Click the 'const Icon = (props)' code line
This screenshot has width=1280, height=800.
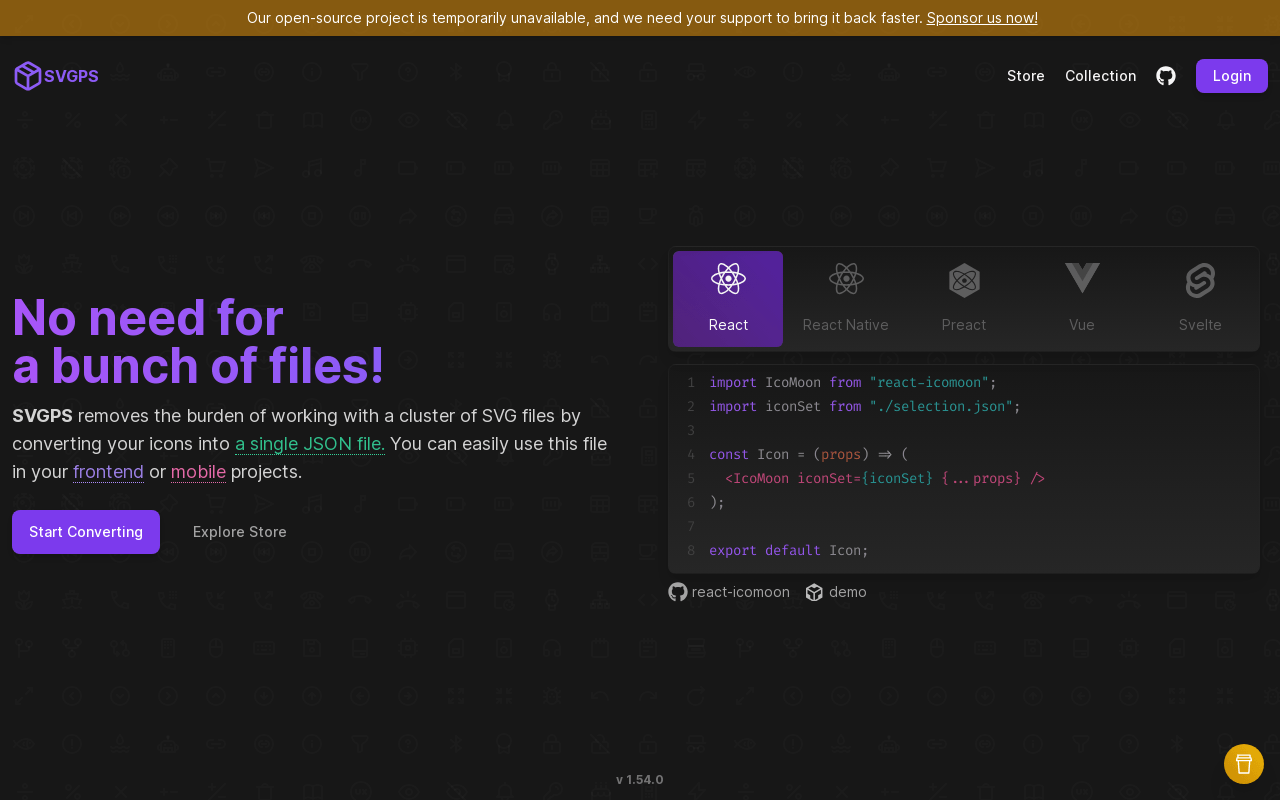point(809,455)
